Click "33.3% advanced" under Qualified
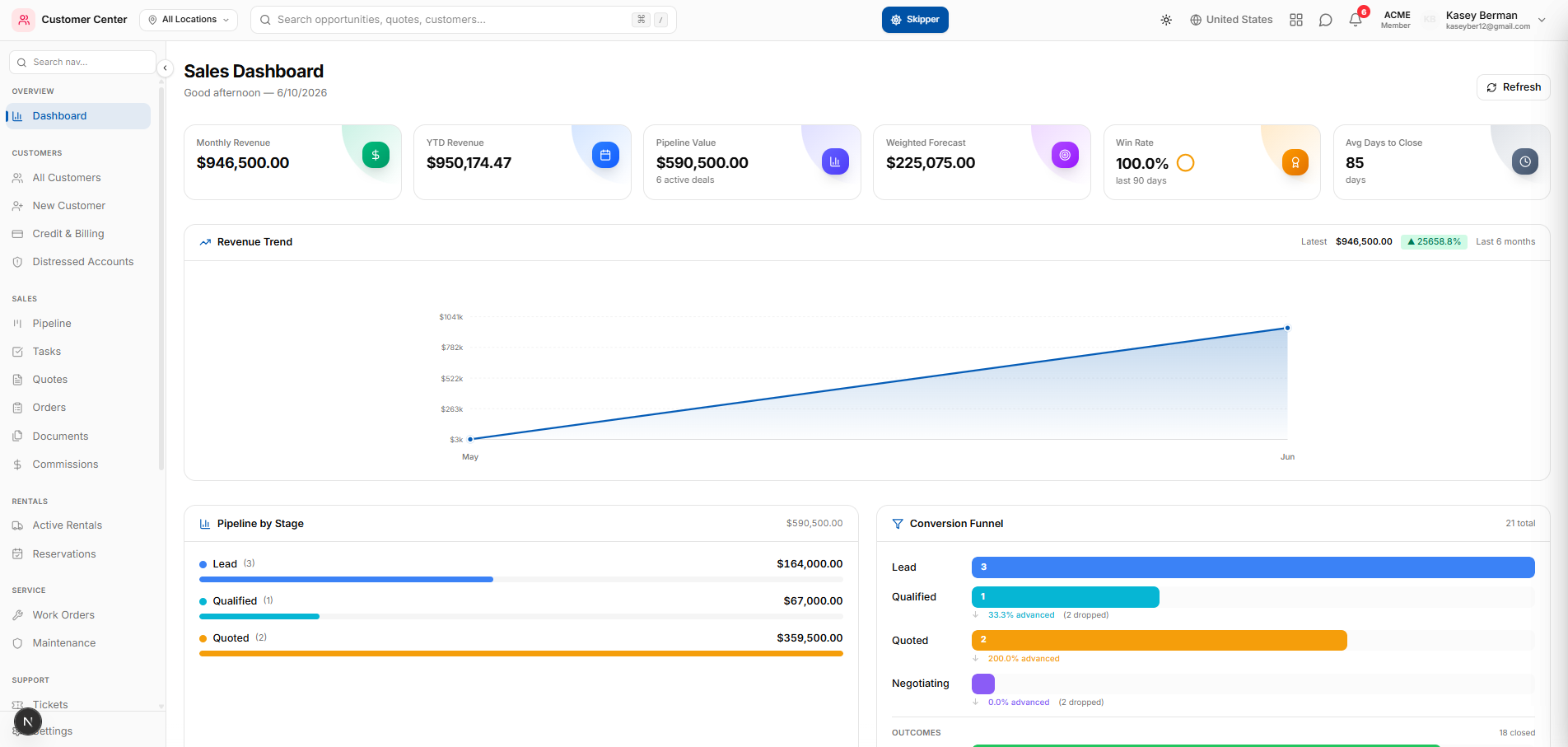The image size is (1568, 747). (1021, 615)
